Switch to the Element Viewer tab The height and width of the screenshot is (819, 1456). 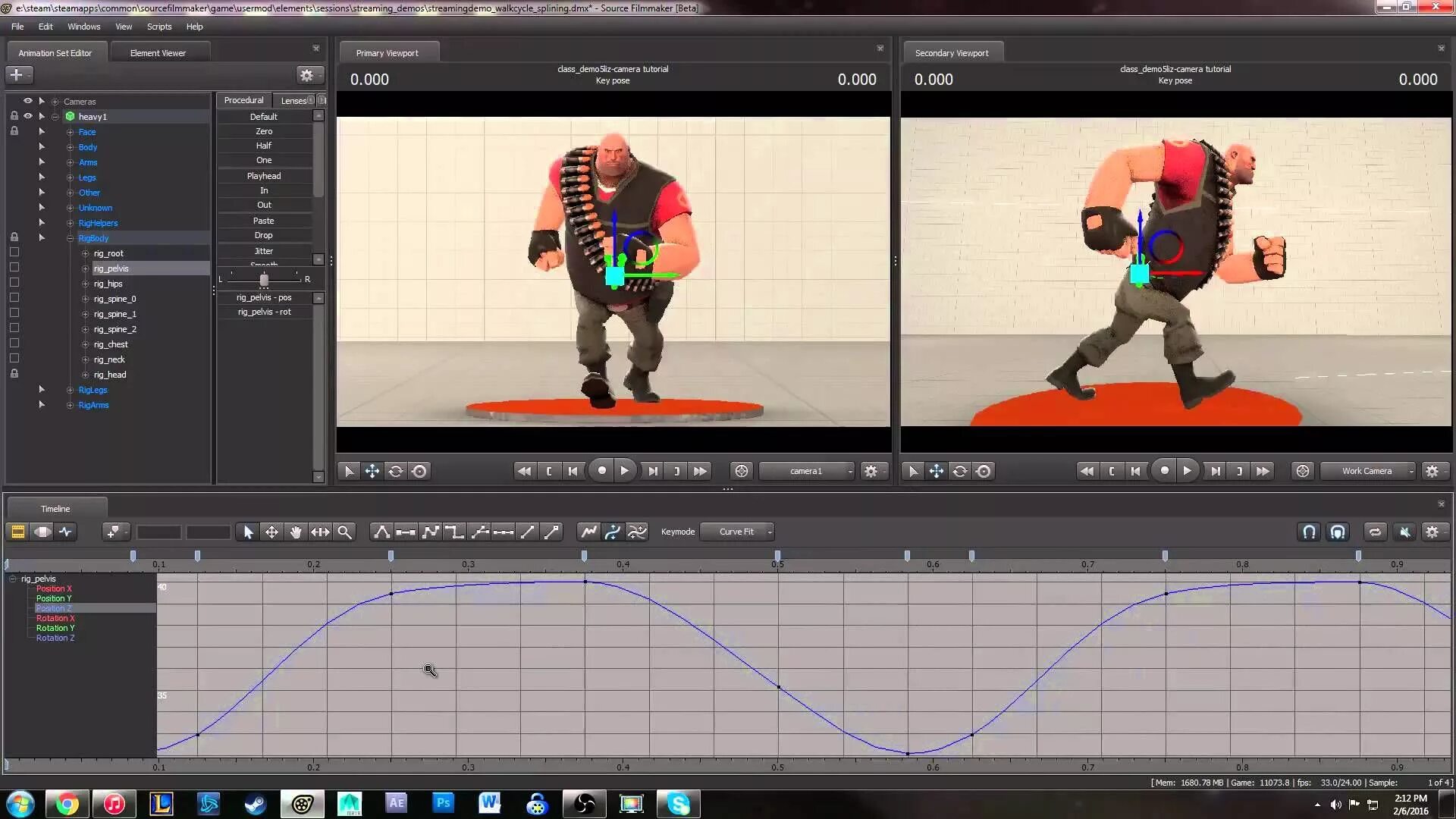[x=158, y=53]
